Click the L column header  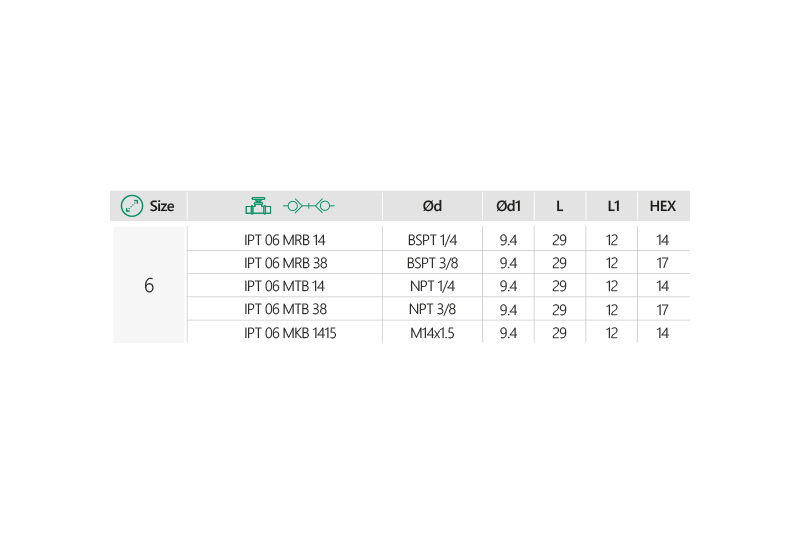[560, 206]
